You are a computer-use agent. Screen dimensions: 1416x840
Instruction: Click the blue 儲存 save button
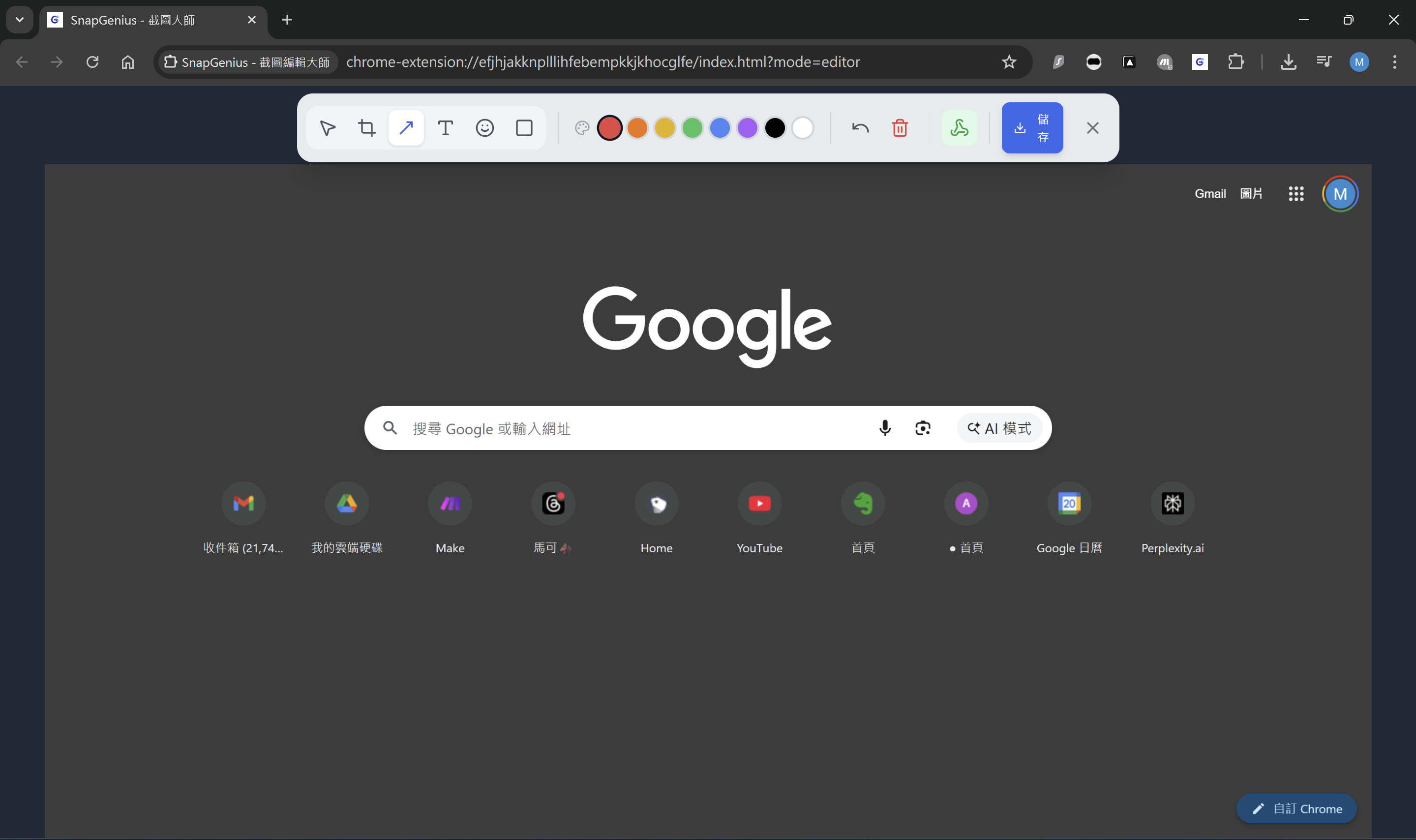[1032, 128]
